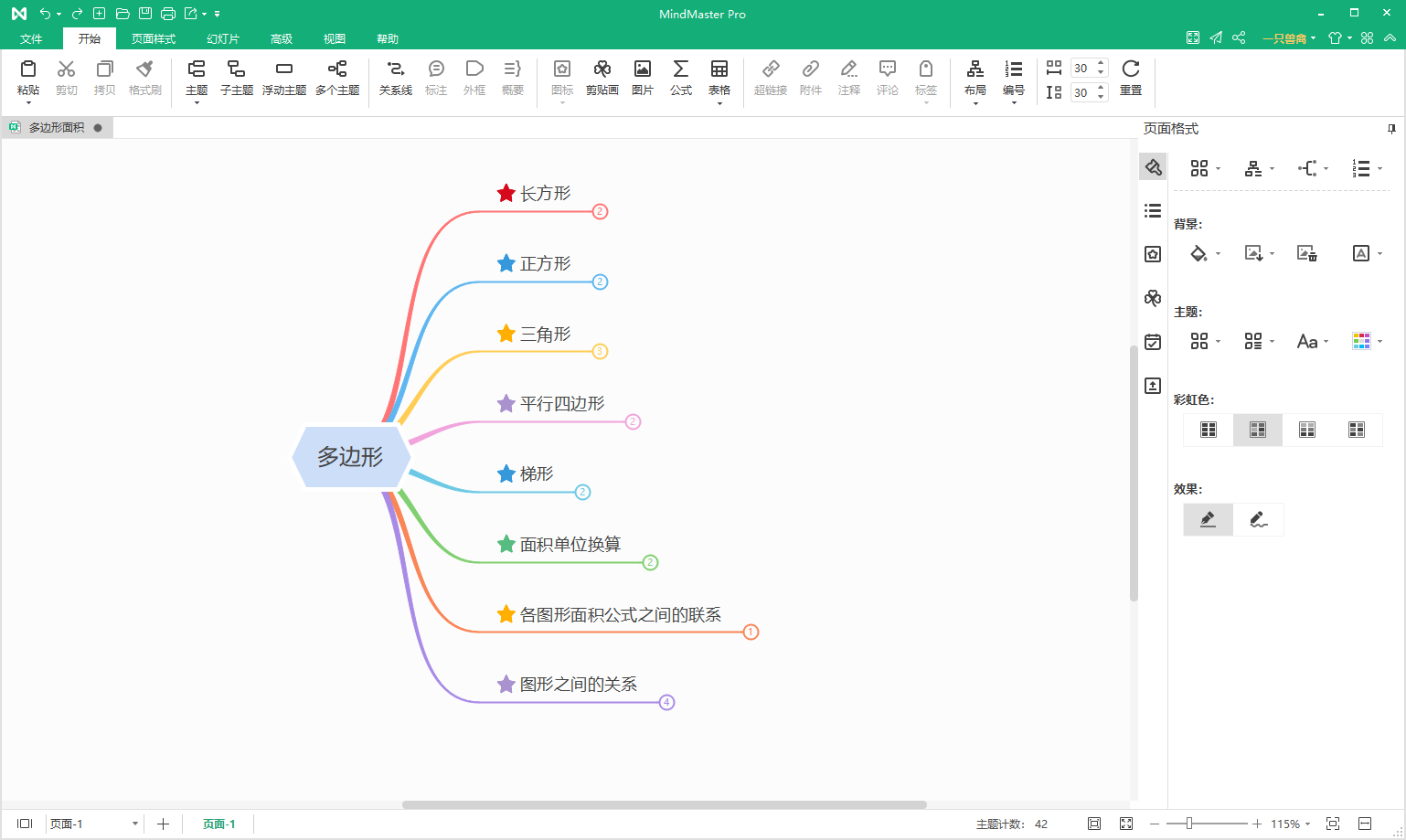Viewport: 1406px width, 840px height.
Task: Click the fullscreen icon in status bar
Action: pos(1126,824)
